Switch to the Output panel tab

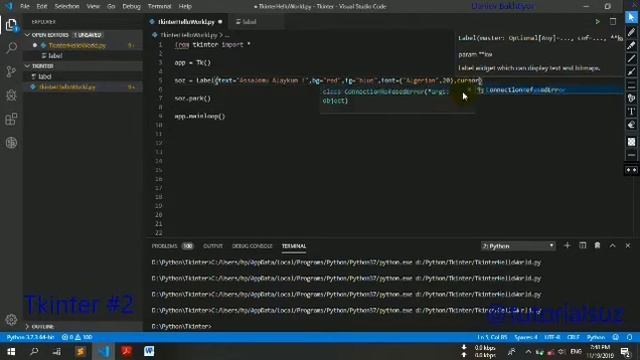(x=213, y=246)
